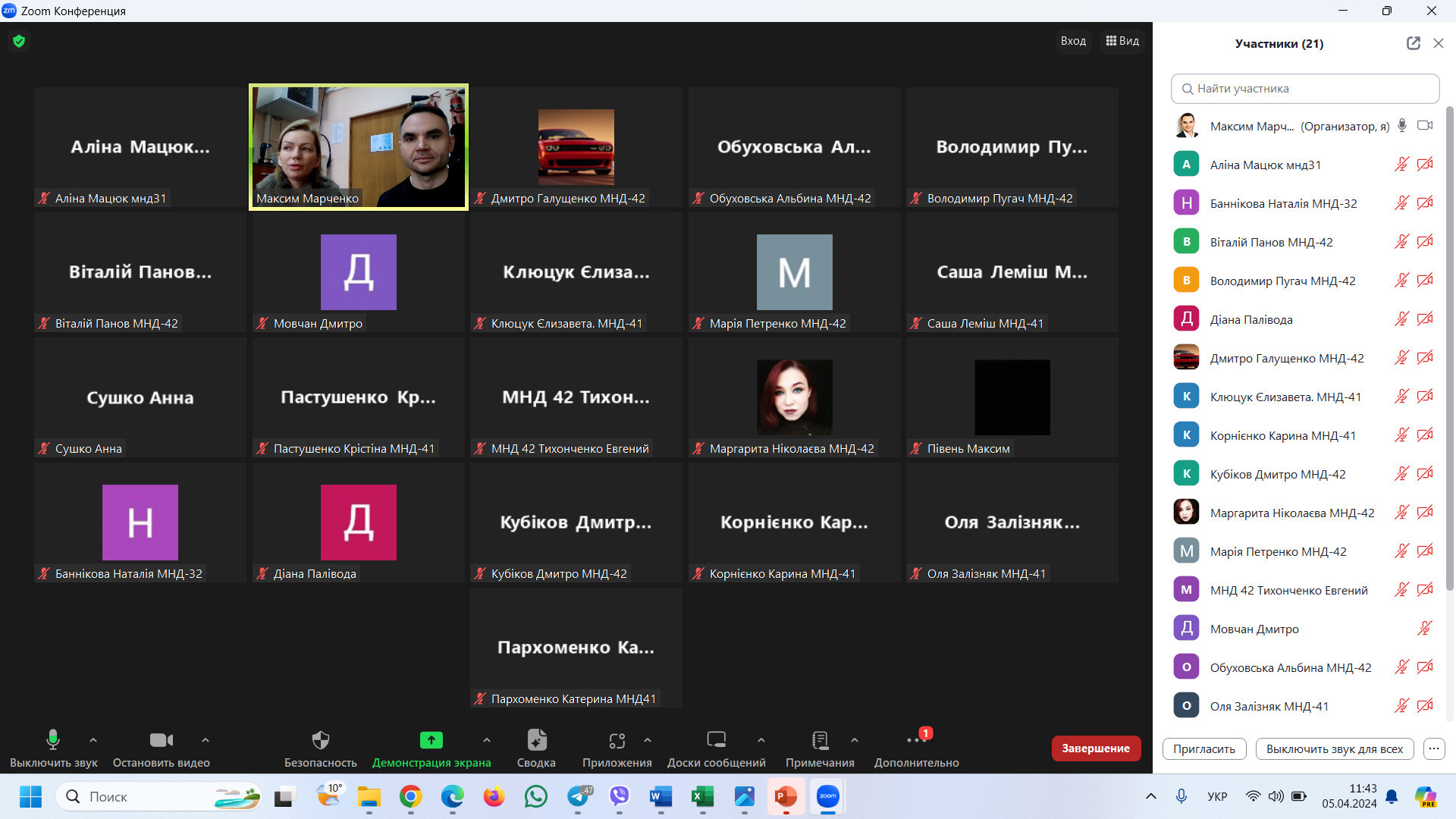Screen dimensions: 1456x819
Task: Select Кубіков Дмитро МНД-42 row in list
Action: pyautogui.click(x=1303, y=474)
